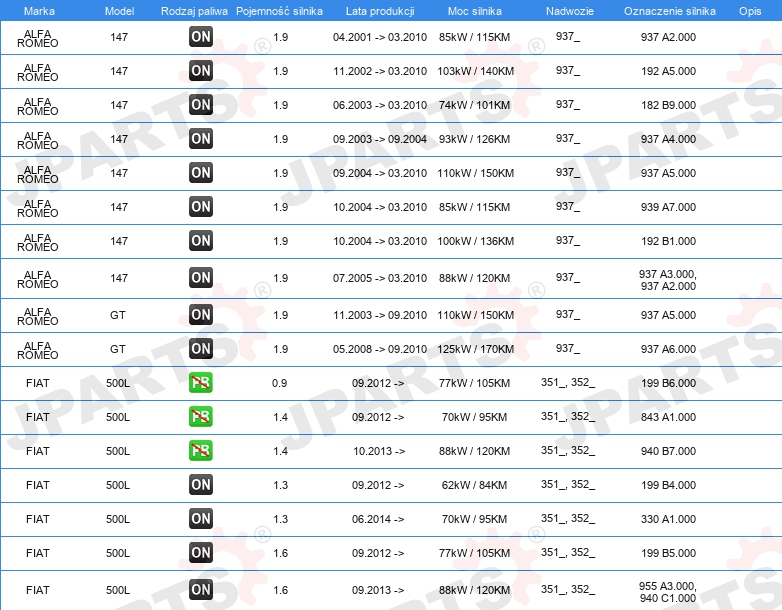Click engine code 192 B1.000

point(668,241)
